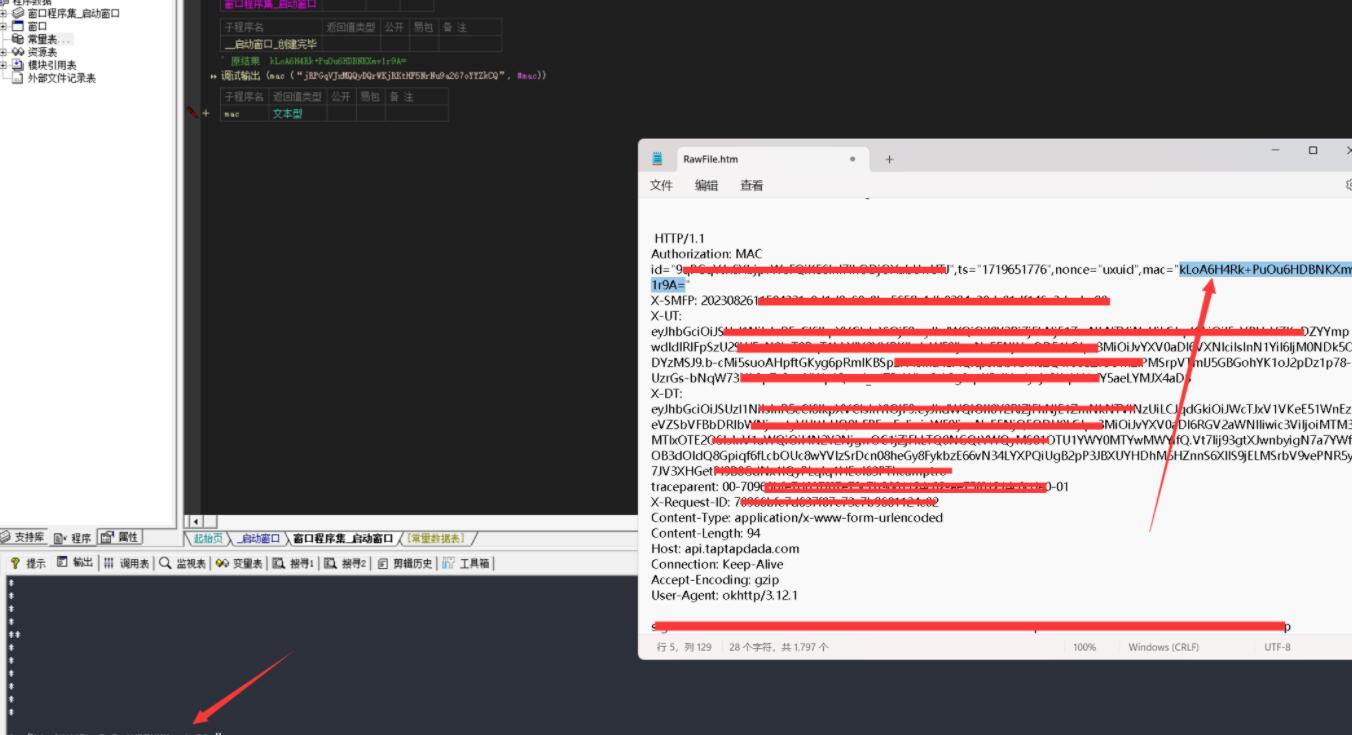The height and width of the screenshot is (735, 1352).
Task: Click the 常量表 icon in the tree
Action: point(18,39)
